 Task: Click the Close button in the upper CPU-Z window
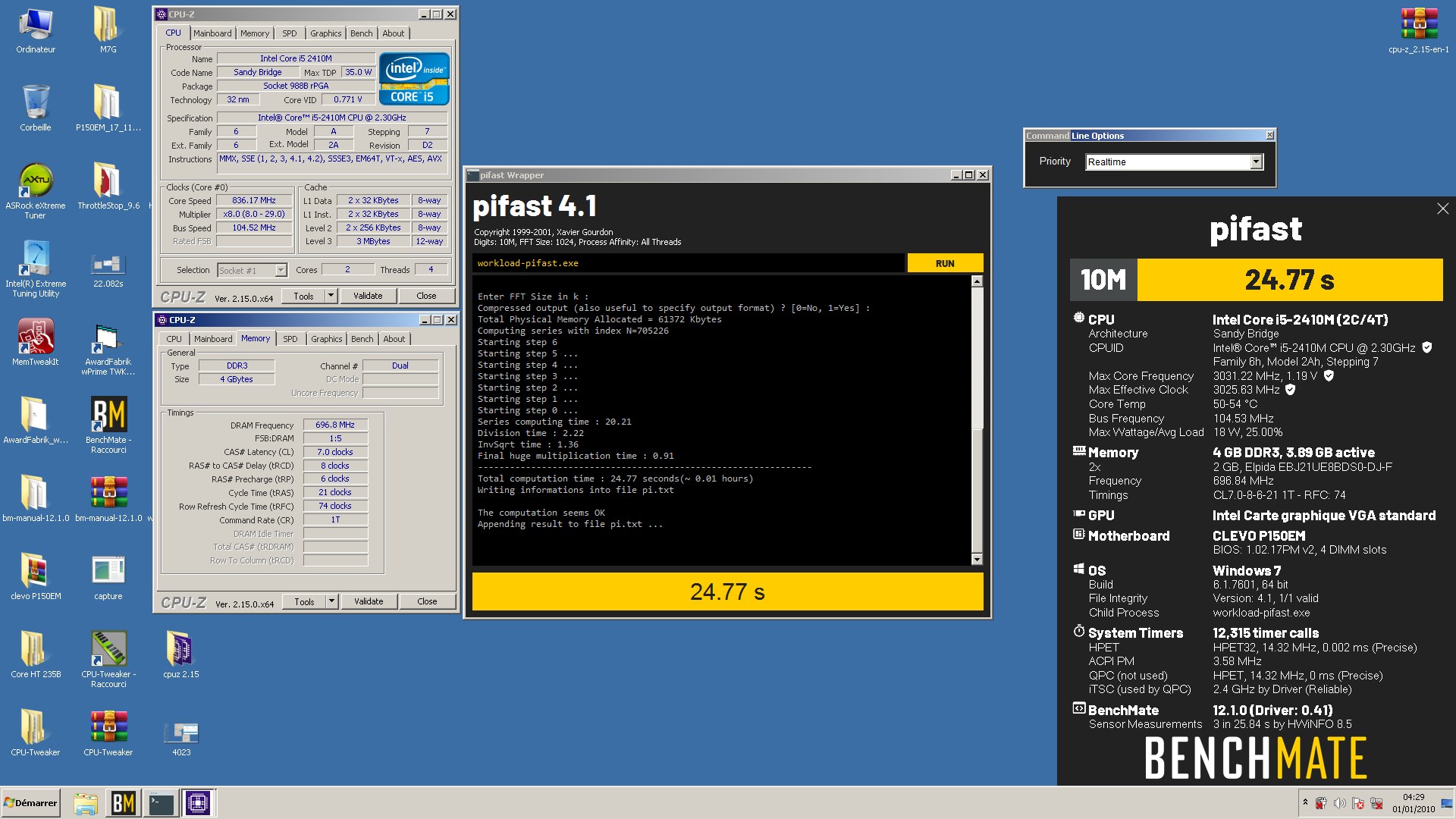426,296
